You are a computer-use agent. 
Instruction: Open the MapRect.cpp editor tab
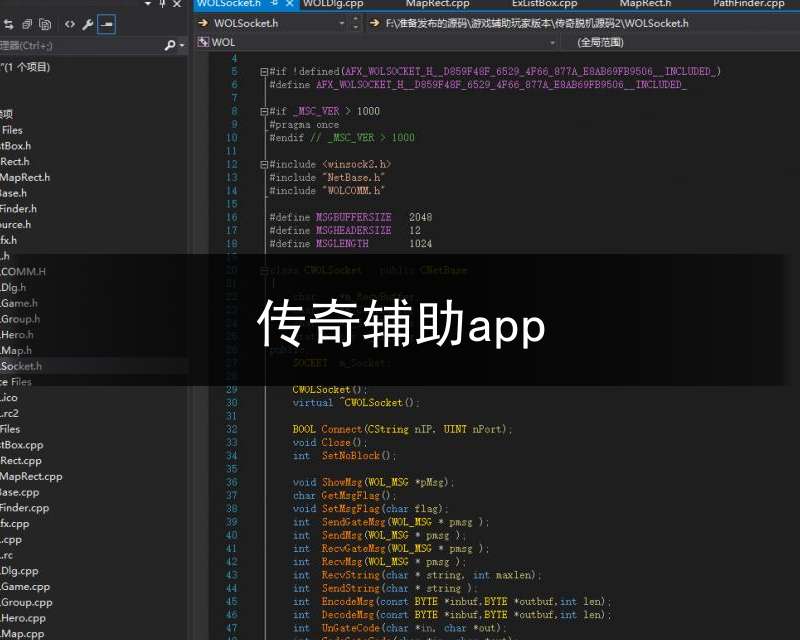(x=437, y=4)
